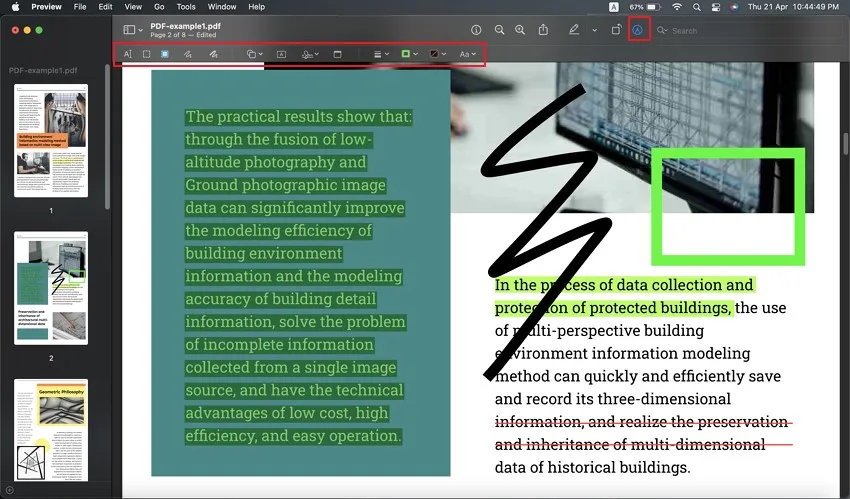Select page 1 thumbnail
Viewport: 850px width, 499px height.
(x=51, y=140)
